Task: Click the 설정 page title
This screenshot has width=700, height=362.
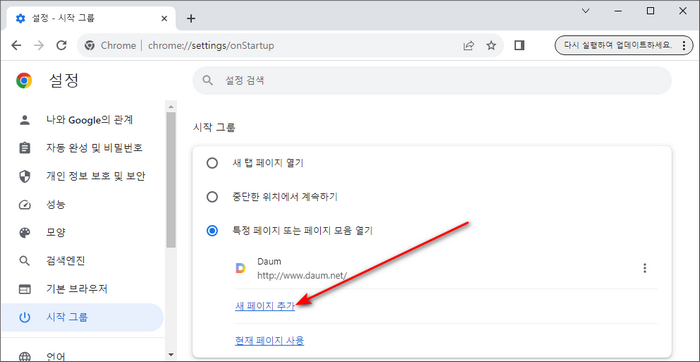Action: [64, 81]
